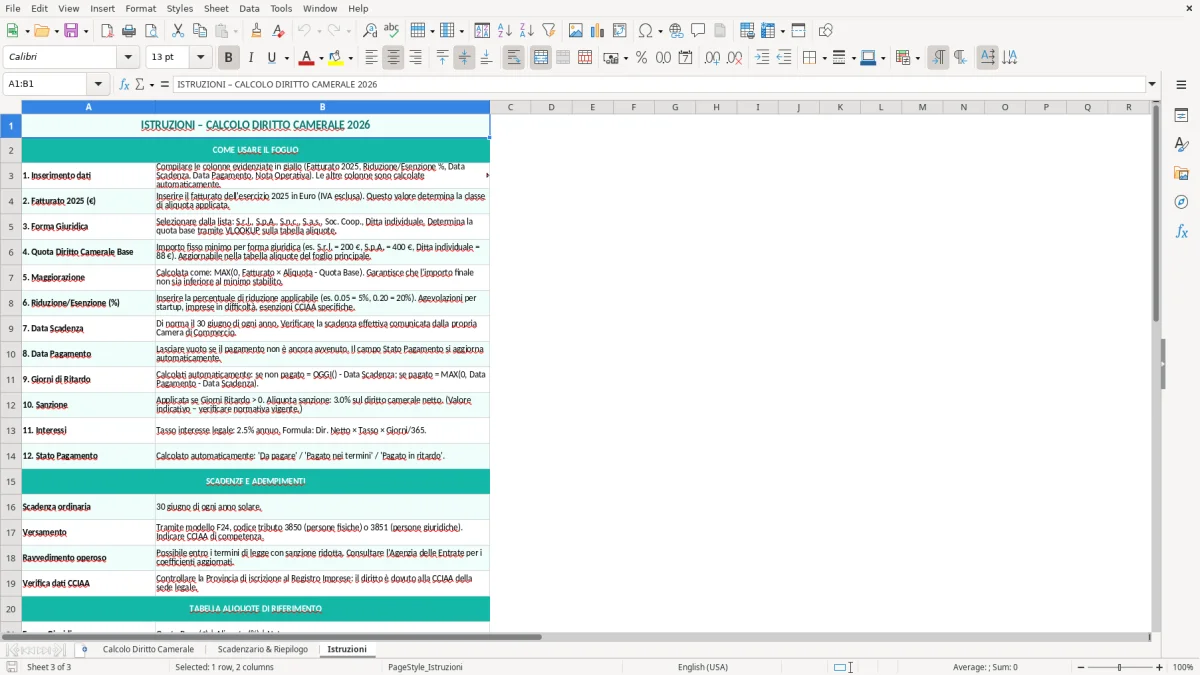
Task: Format as percent with the % icon
Action: pyautogui.click(x=641, y=58)
